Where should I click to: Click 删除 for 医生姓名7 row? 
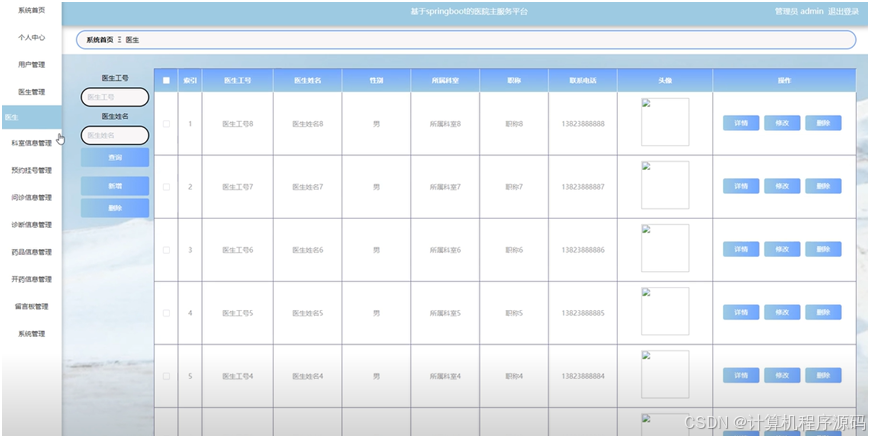[823, 186]
